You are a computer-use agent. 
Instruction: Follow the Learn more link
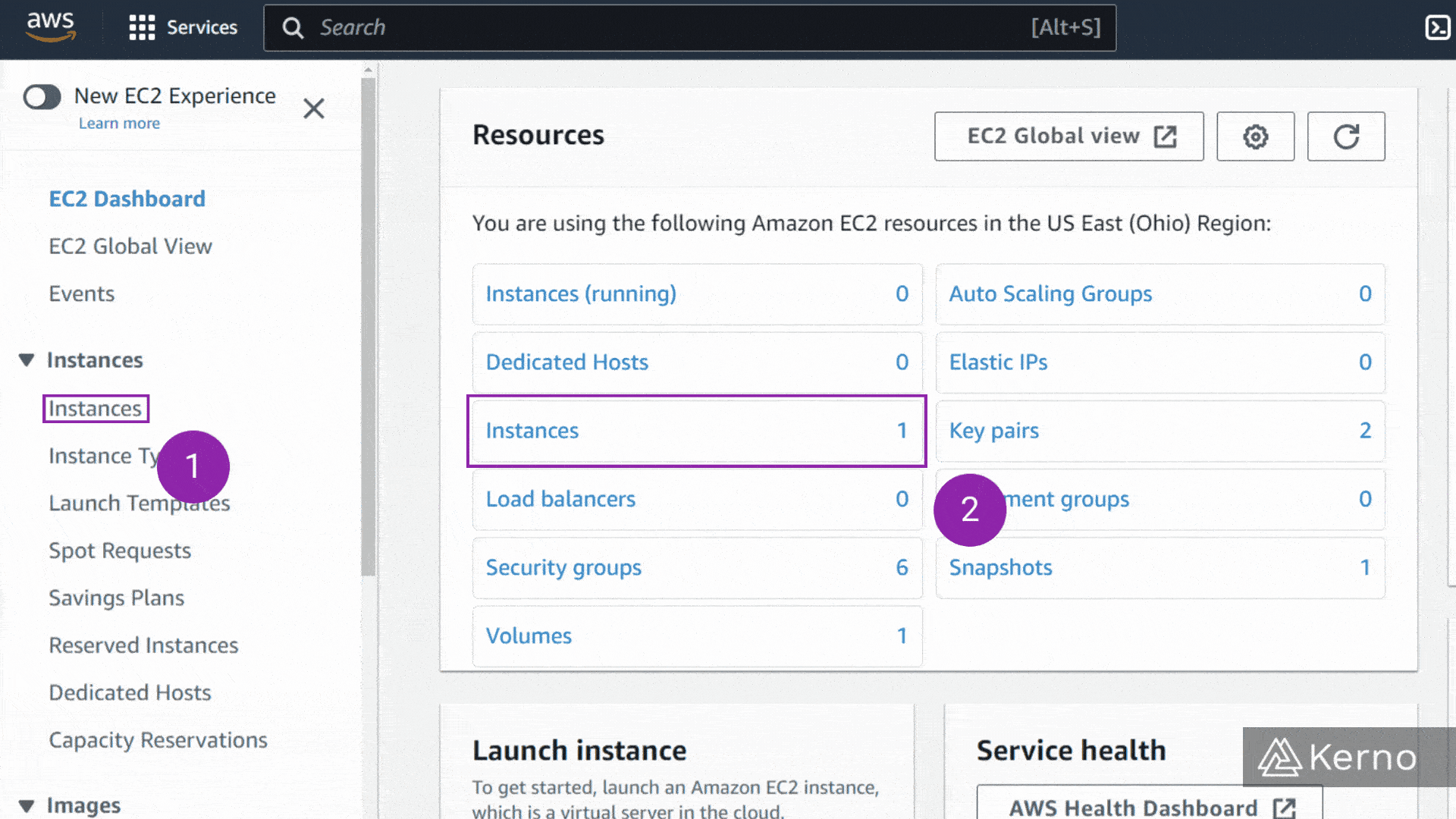(x=119, y=124)
